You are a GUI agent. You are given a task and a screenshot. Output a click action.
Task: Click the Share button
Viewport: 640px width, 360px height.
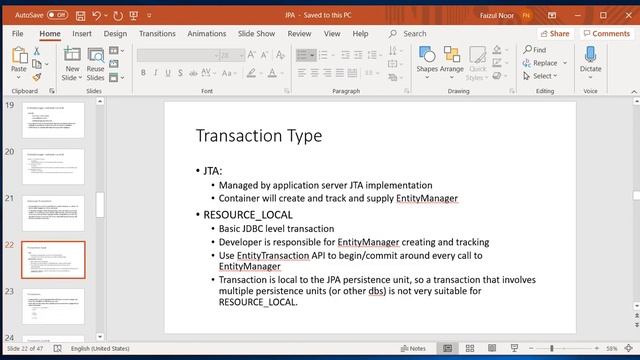pyautogui.click(x=555, y=33)
